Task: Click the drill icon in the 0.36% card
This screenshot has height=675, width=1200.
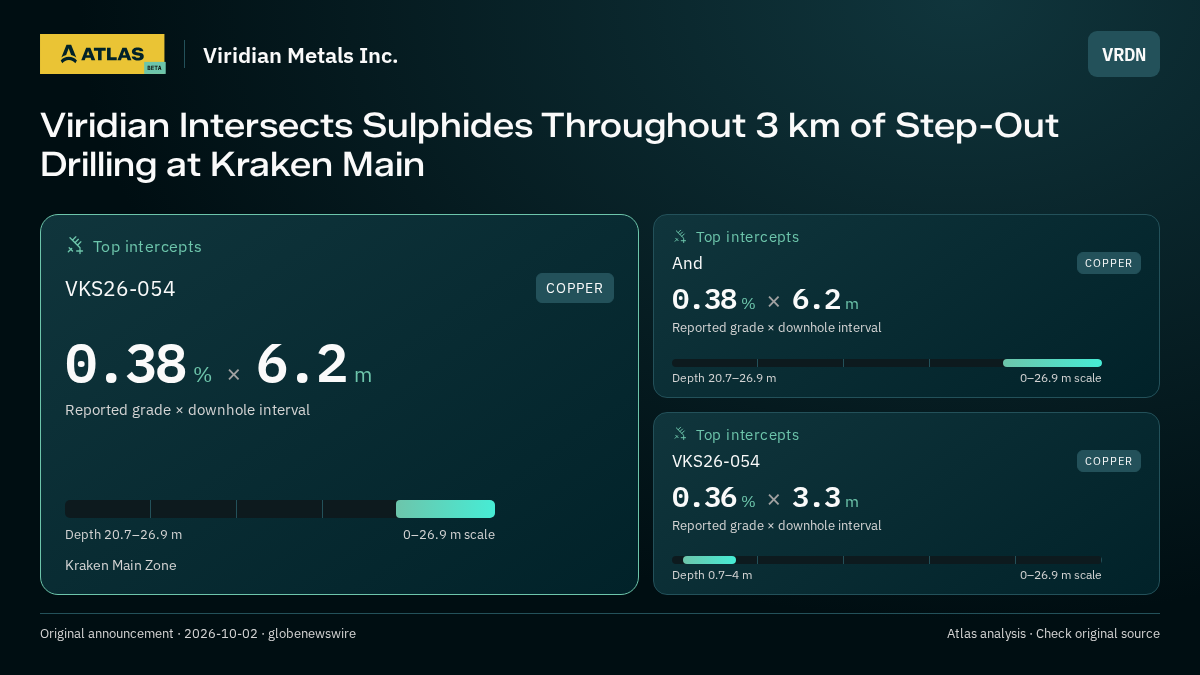Action: point(680,434)
